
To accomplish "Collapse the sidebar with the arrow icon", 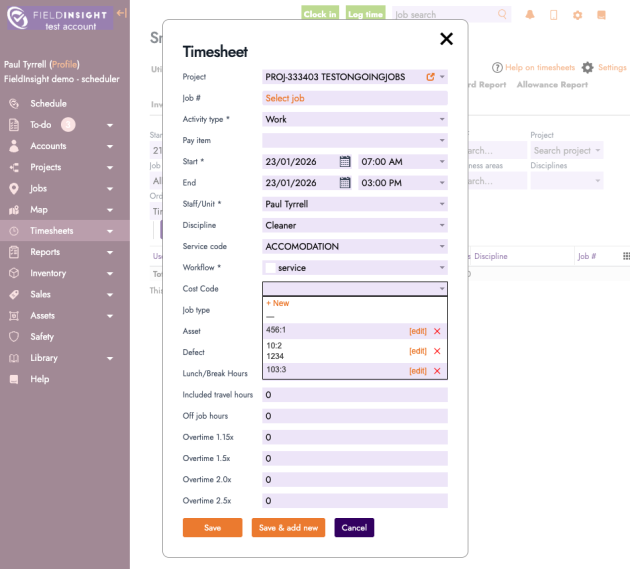I will click(121, 13).
